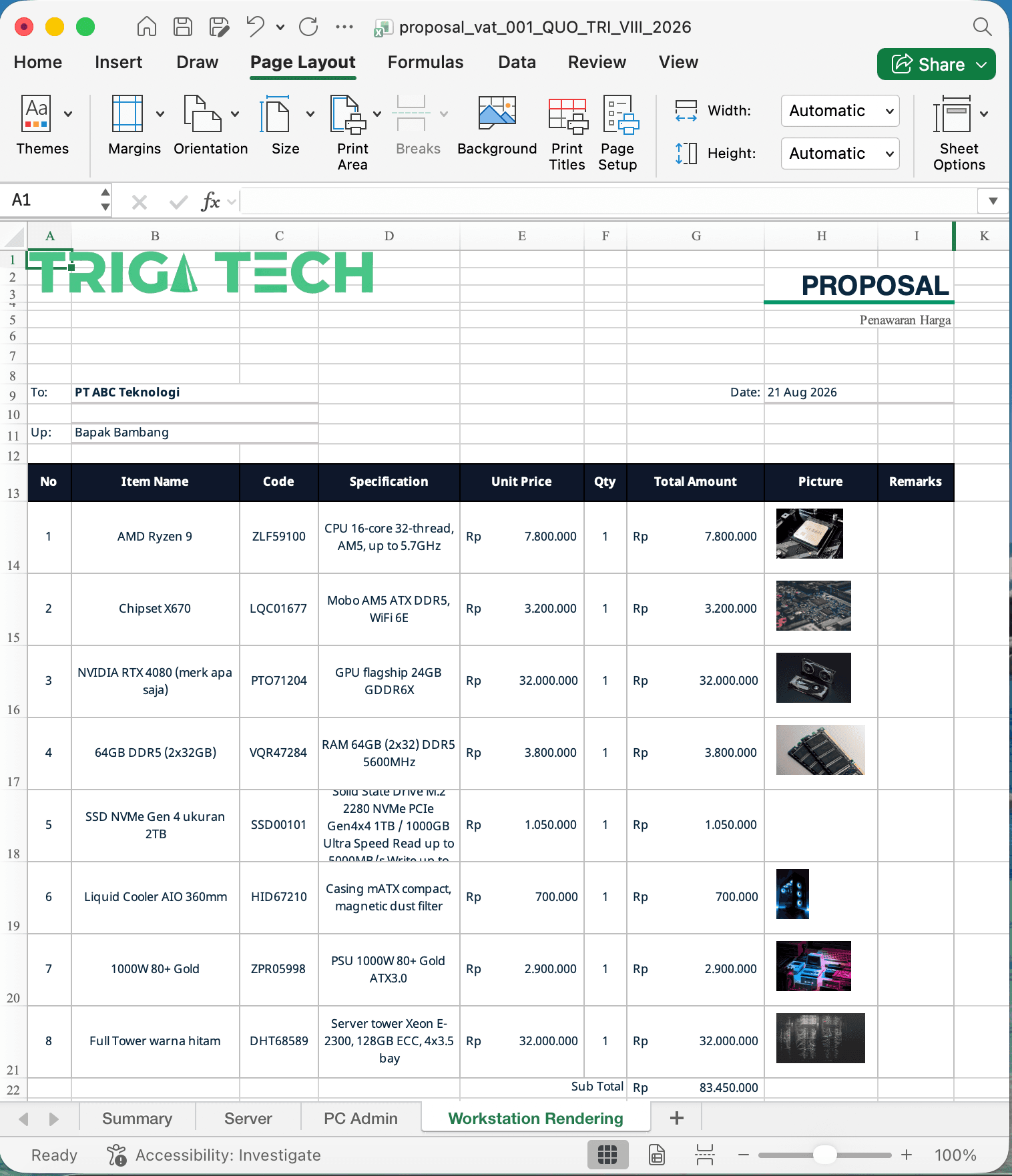Switch to Page Layout view in status bar
This screenshot has height=1176, width=1012.
point(657,1155)
